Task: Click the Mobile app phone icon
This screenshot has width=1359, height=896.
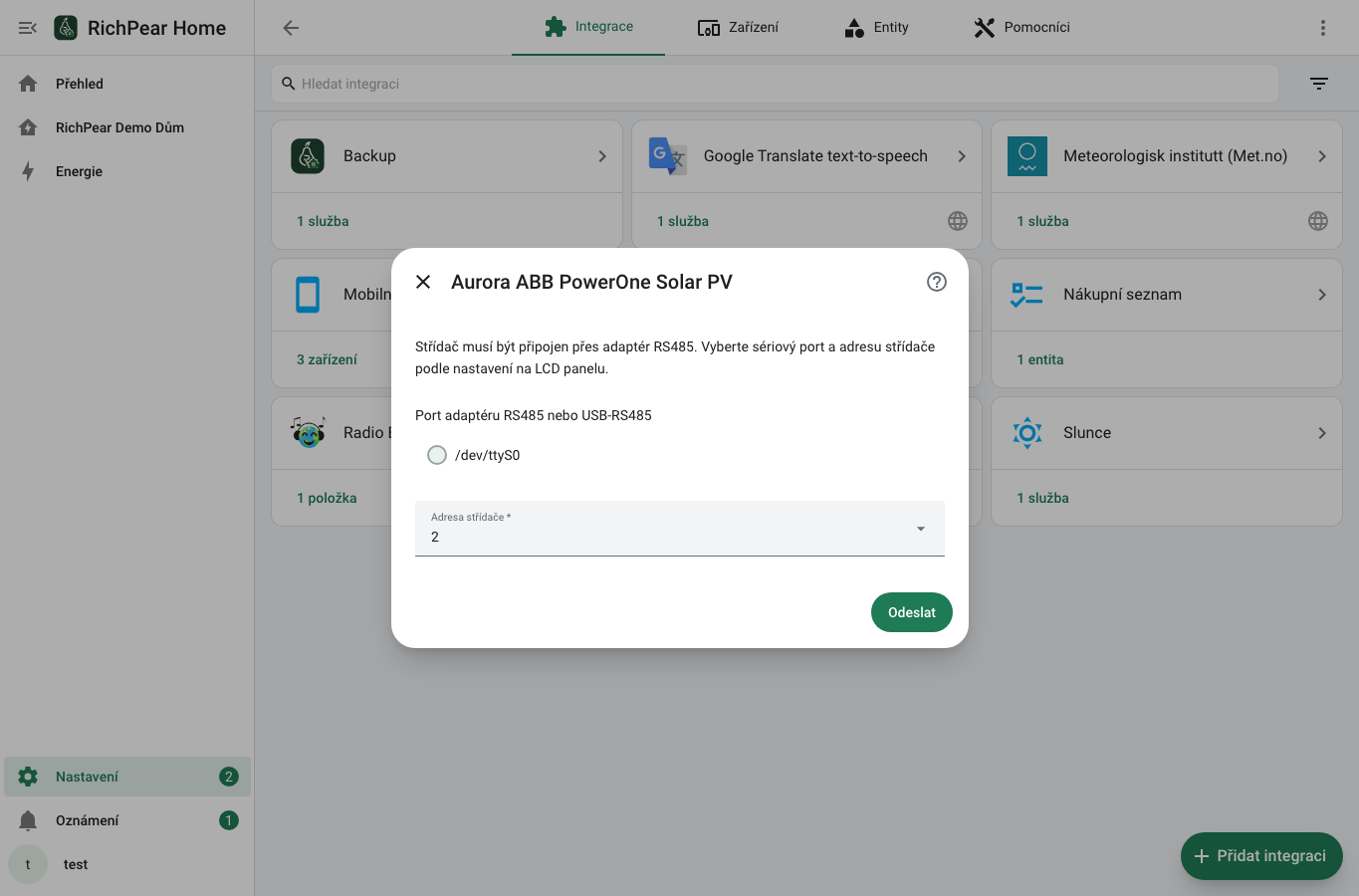Action: (308, 295)
